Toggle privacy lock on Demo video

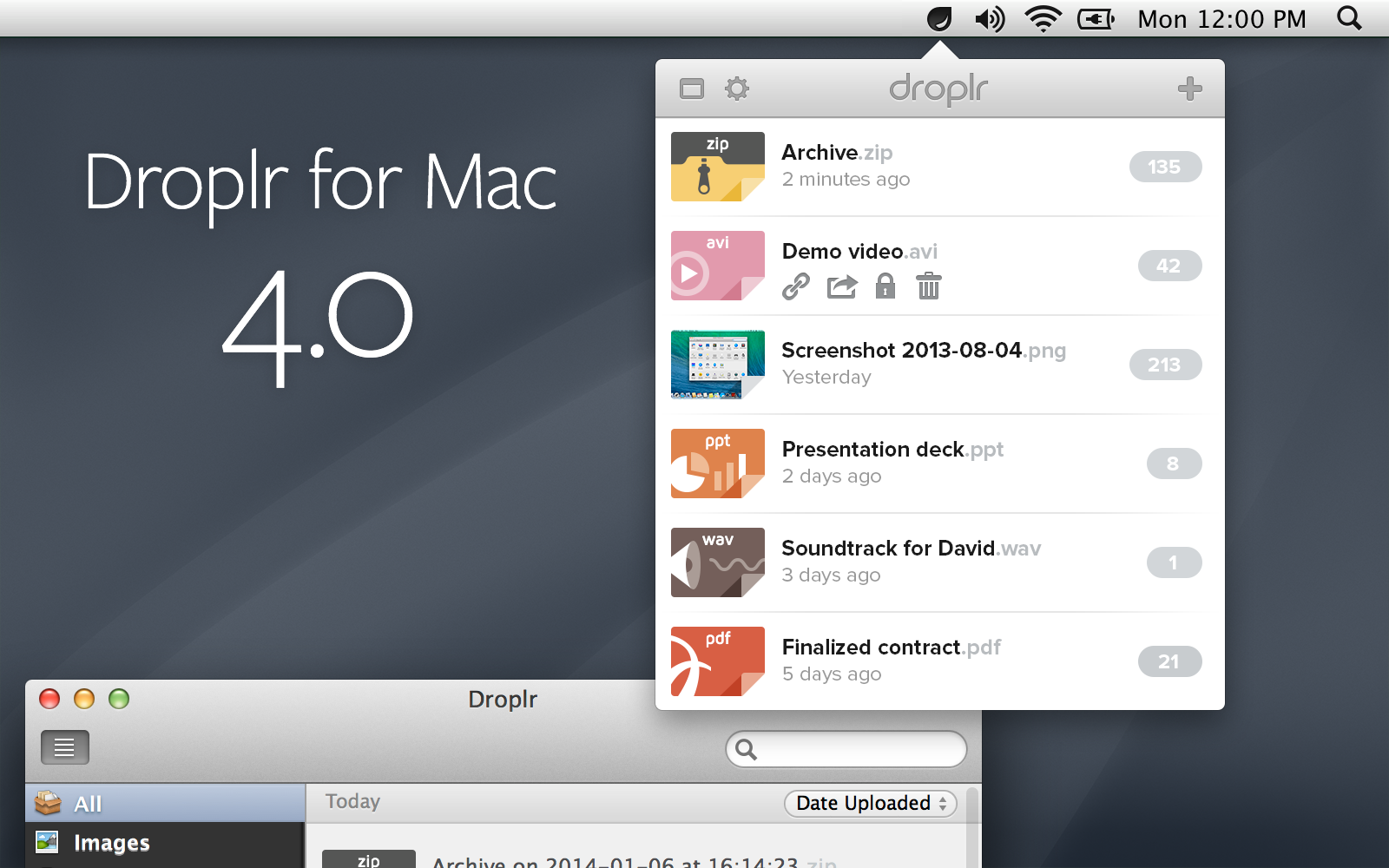tap(885, 286)
